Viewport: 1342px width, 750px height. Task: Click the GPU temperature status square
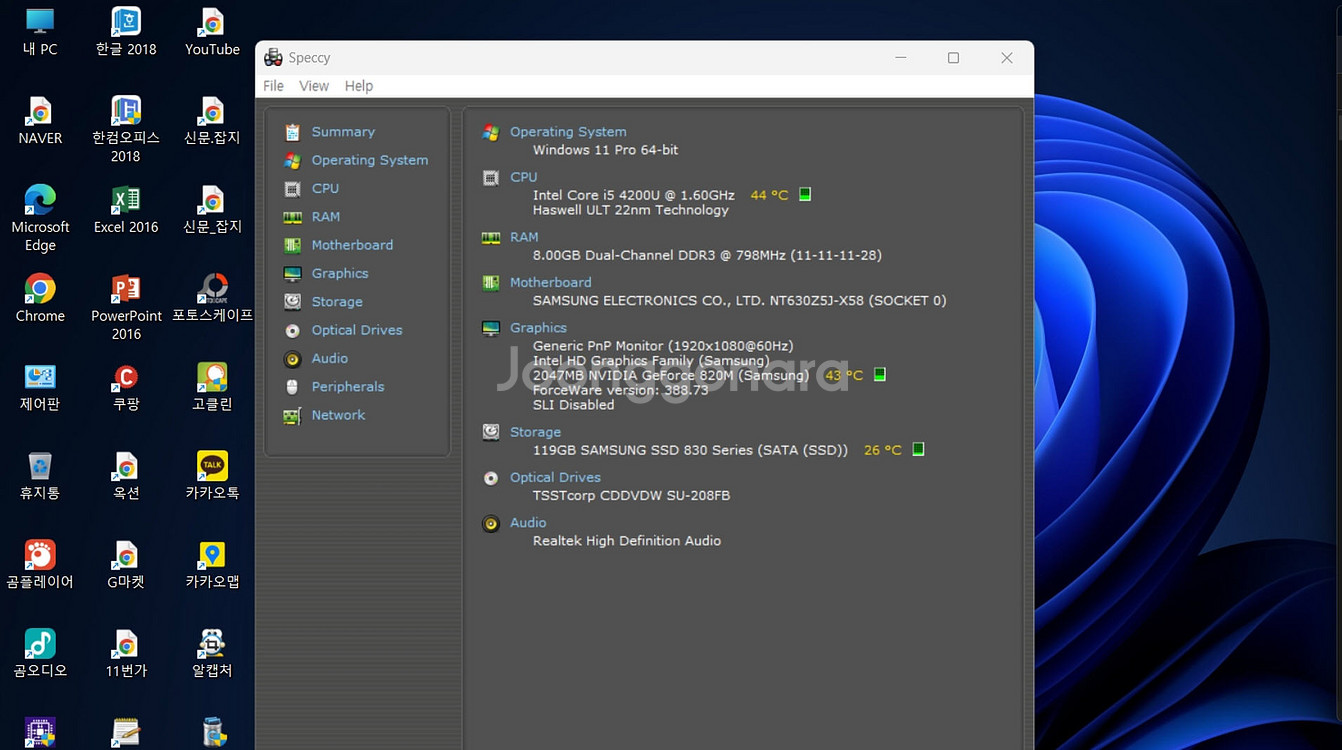click(880, 375)
